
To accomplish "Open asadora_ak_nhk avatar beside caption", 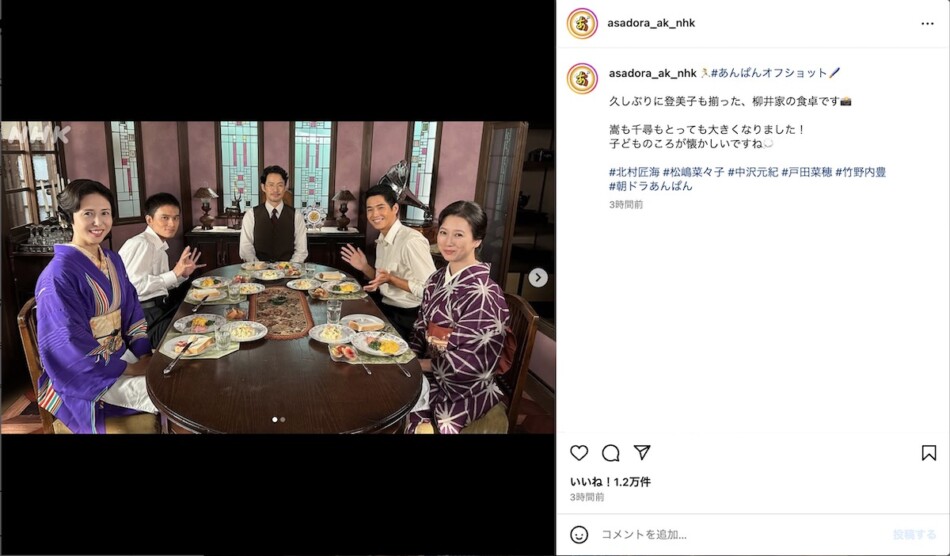I will click(x=582, y=79).
